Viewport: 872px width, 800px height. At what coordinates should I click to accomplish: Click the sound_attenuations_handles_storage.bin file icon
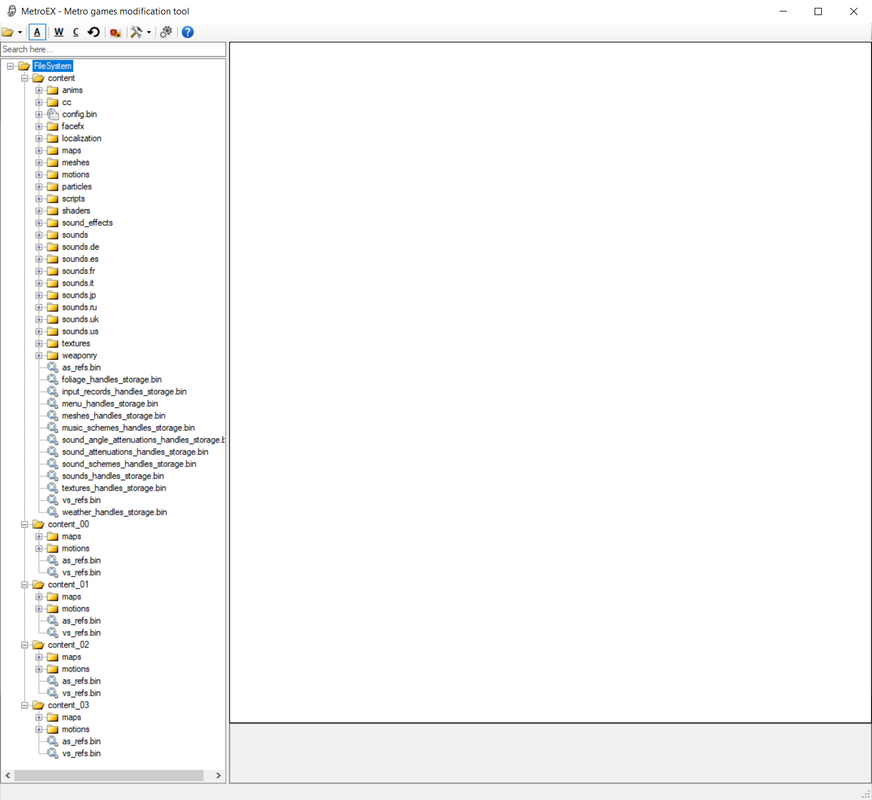click(52, 452)
